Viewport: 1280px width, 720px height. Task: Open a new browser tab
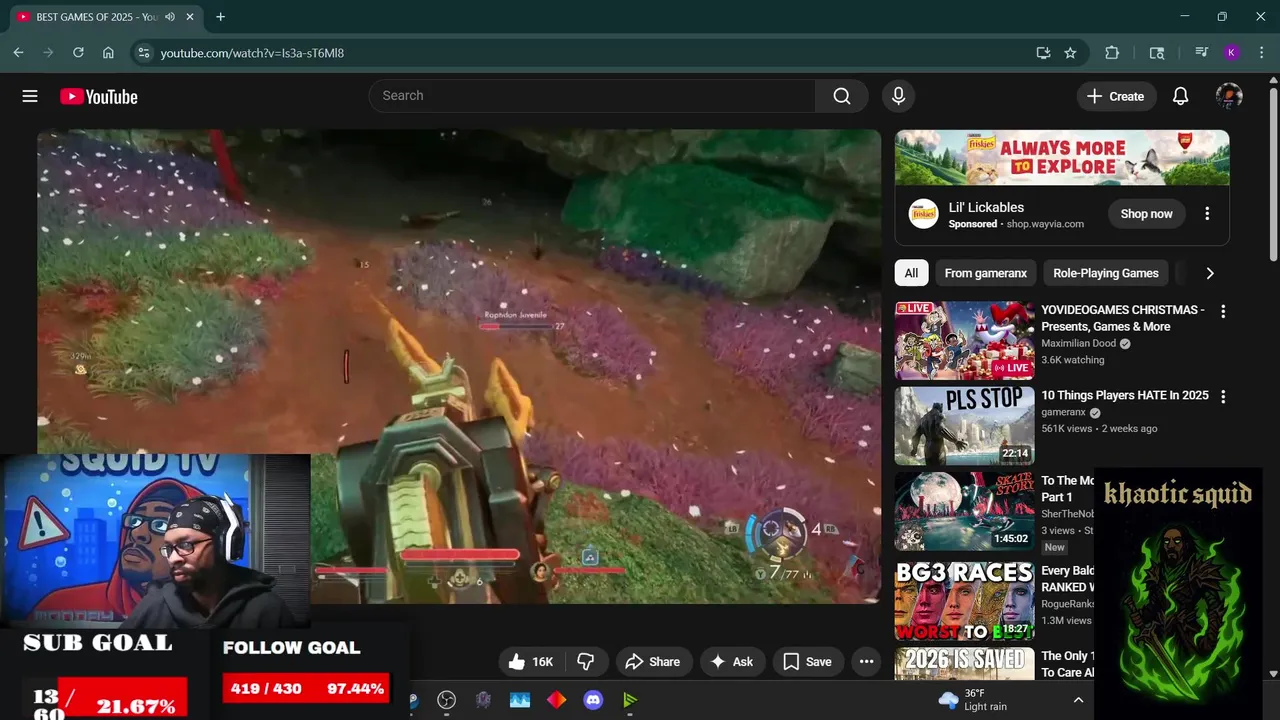click(x=220, y=17)
